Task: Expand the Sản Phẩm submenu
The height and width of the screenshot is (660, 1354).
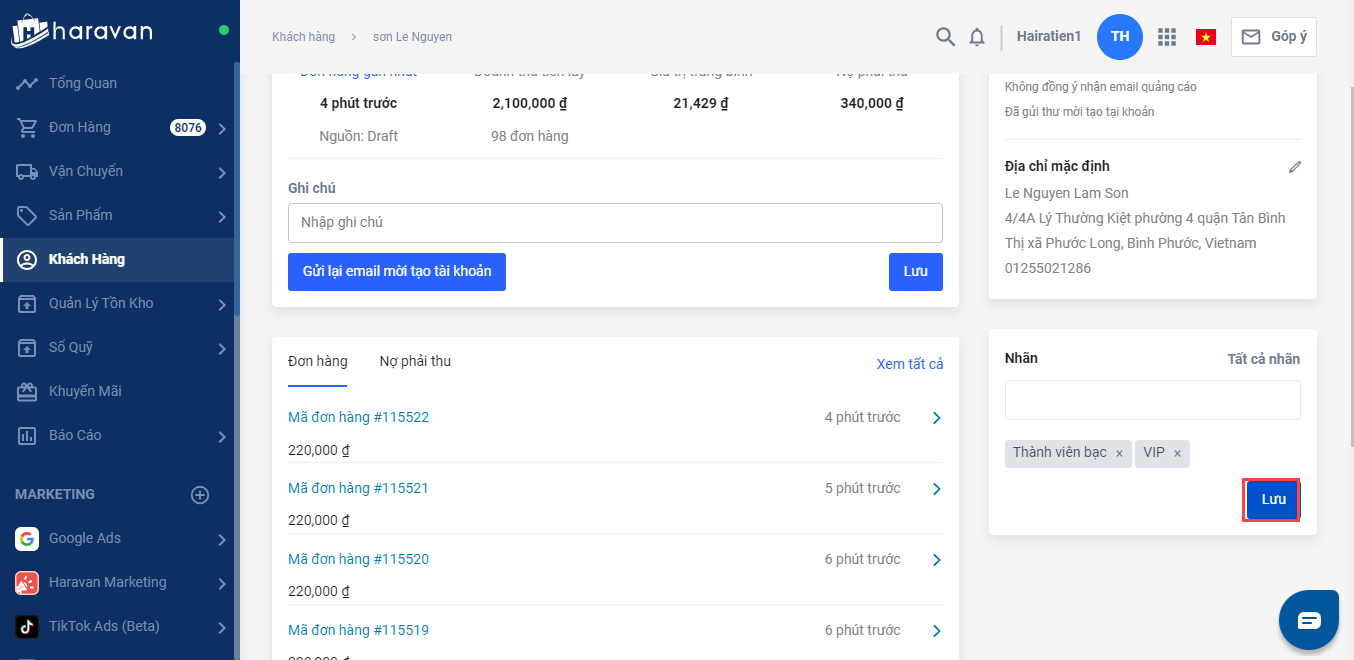Action: tap(221, 216)
